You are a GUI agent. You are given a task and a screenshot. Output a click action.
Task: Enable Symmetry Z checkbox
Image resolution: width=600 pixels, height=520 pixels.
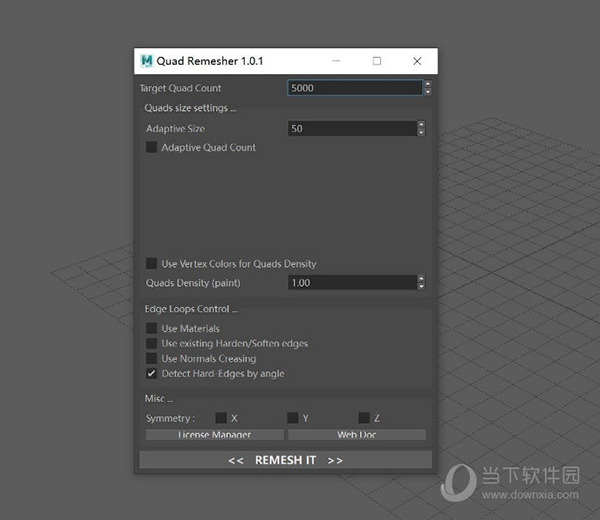coord(364,418)
